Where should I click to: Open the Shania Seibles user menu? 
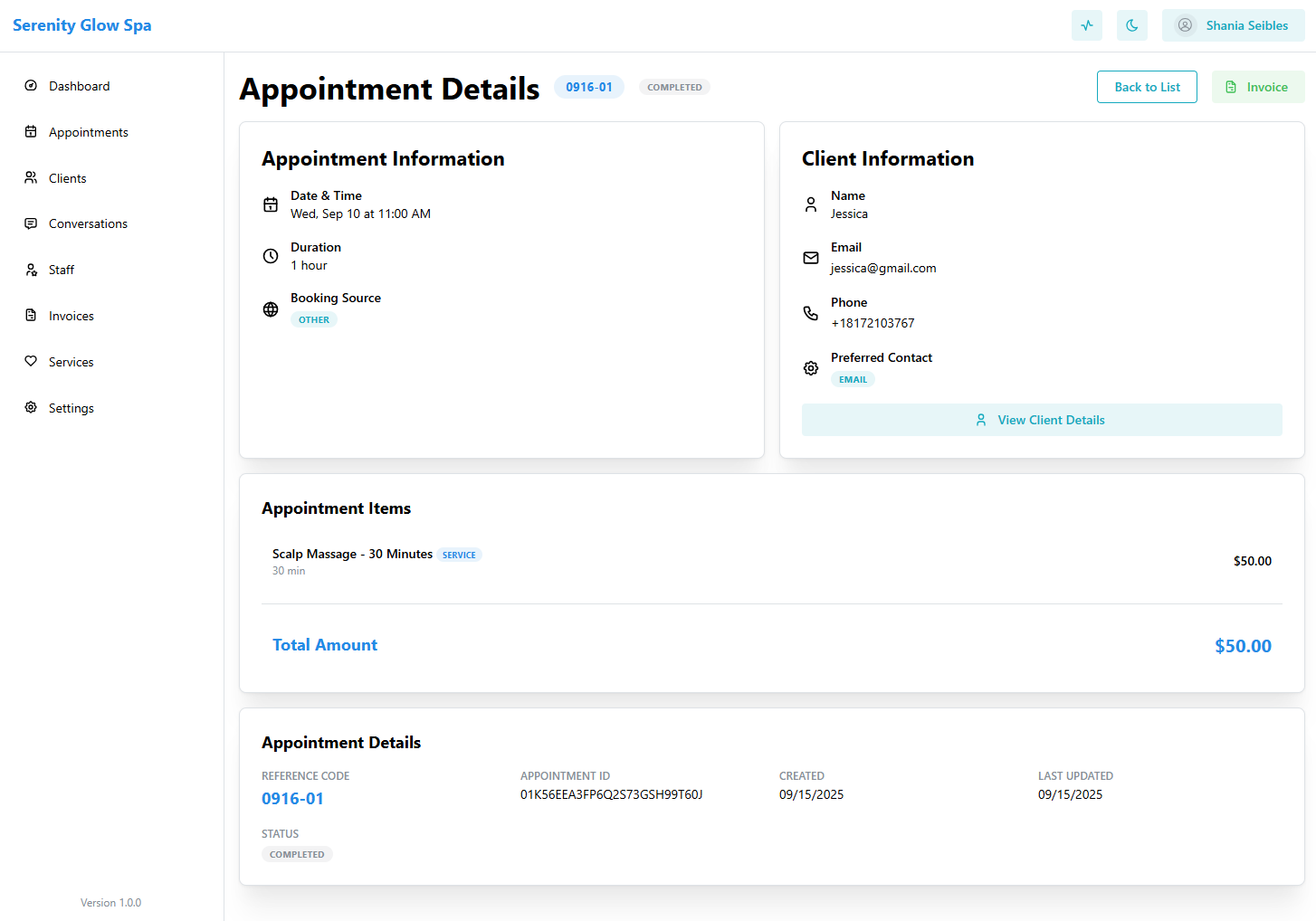point(1233,25)
